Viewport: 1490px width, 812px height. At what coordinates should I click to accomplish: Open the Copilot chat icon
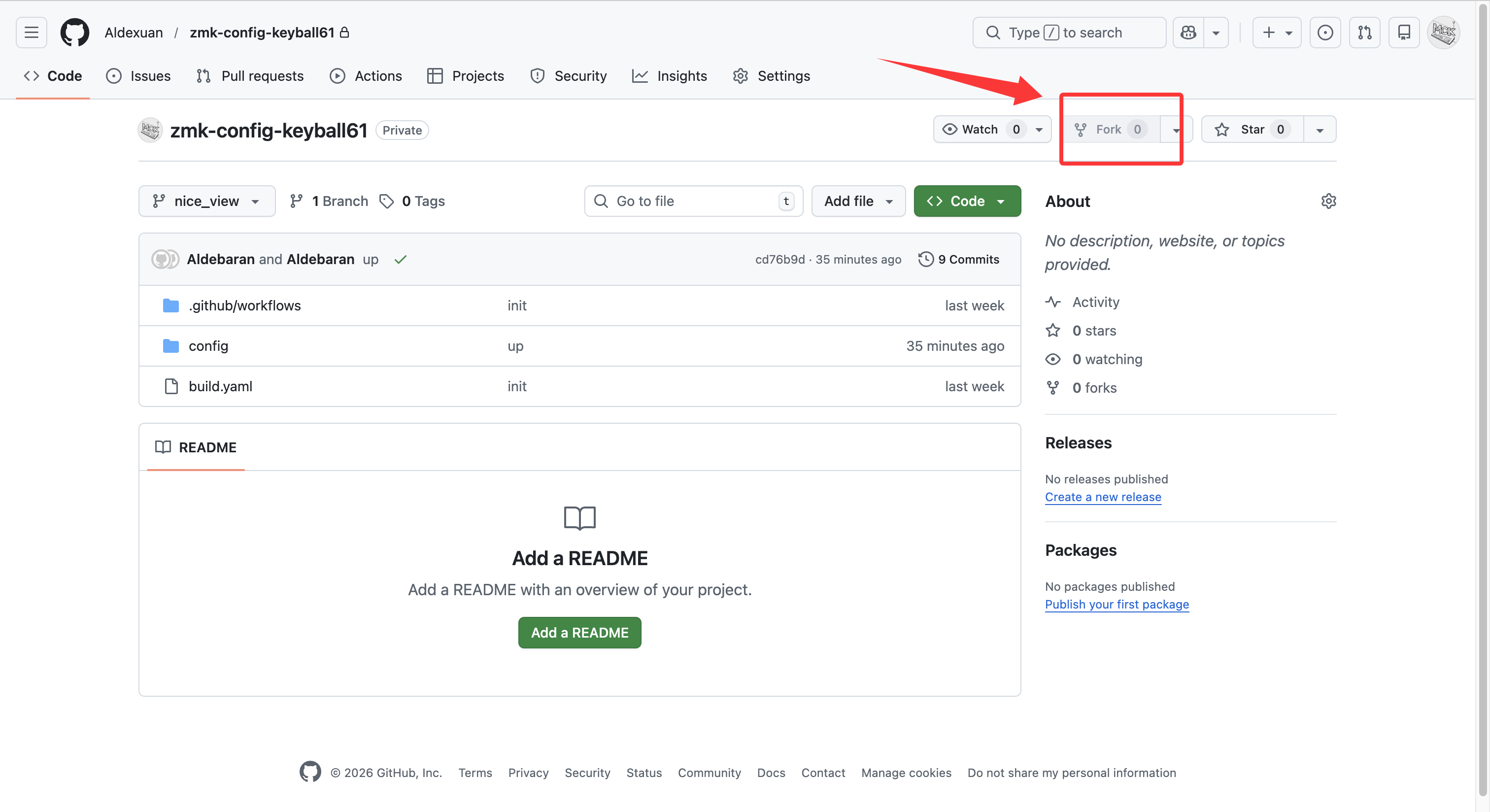(1188, 33)
